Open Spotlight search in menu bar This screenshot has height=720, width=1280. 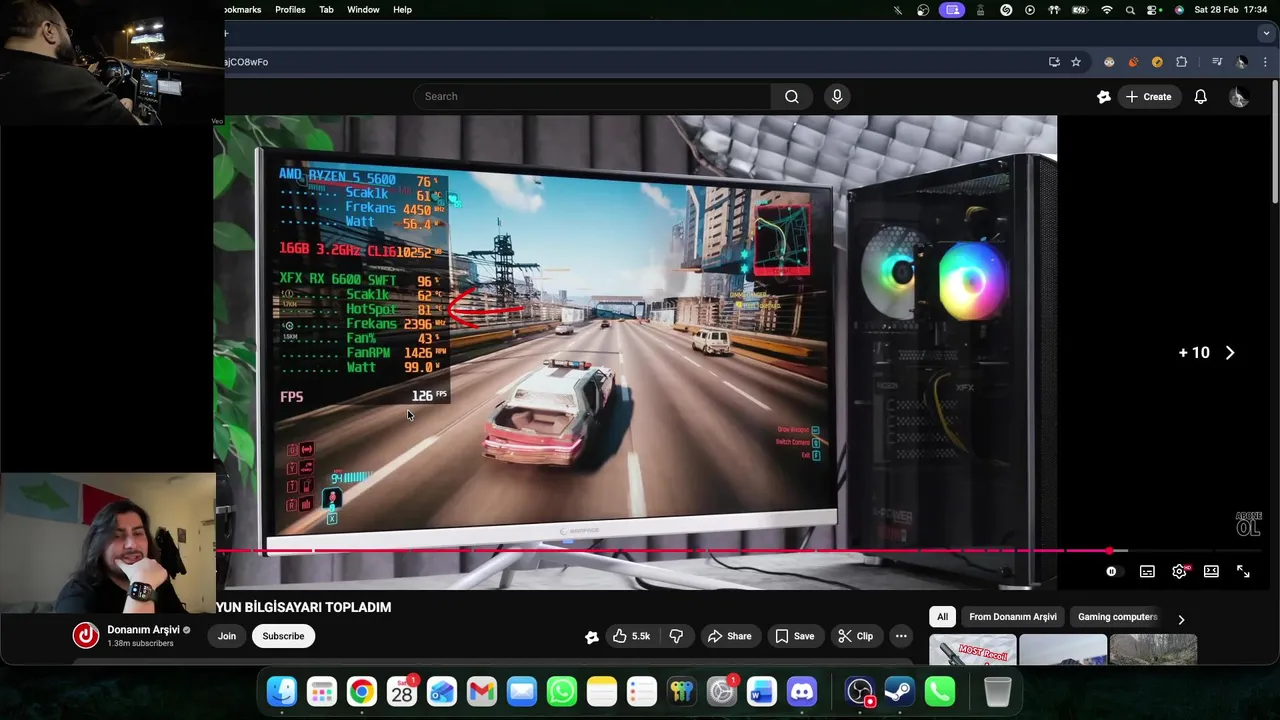pos(1130,10)
